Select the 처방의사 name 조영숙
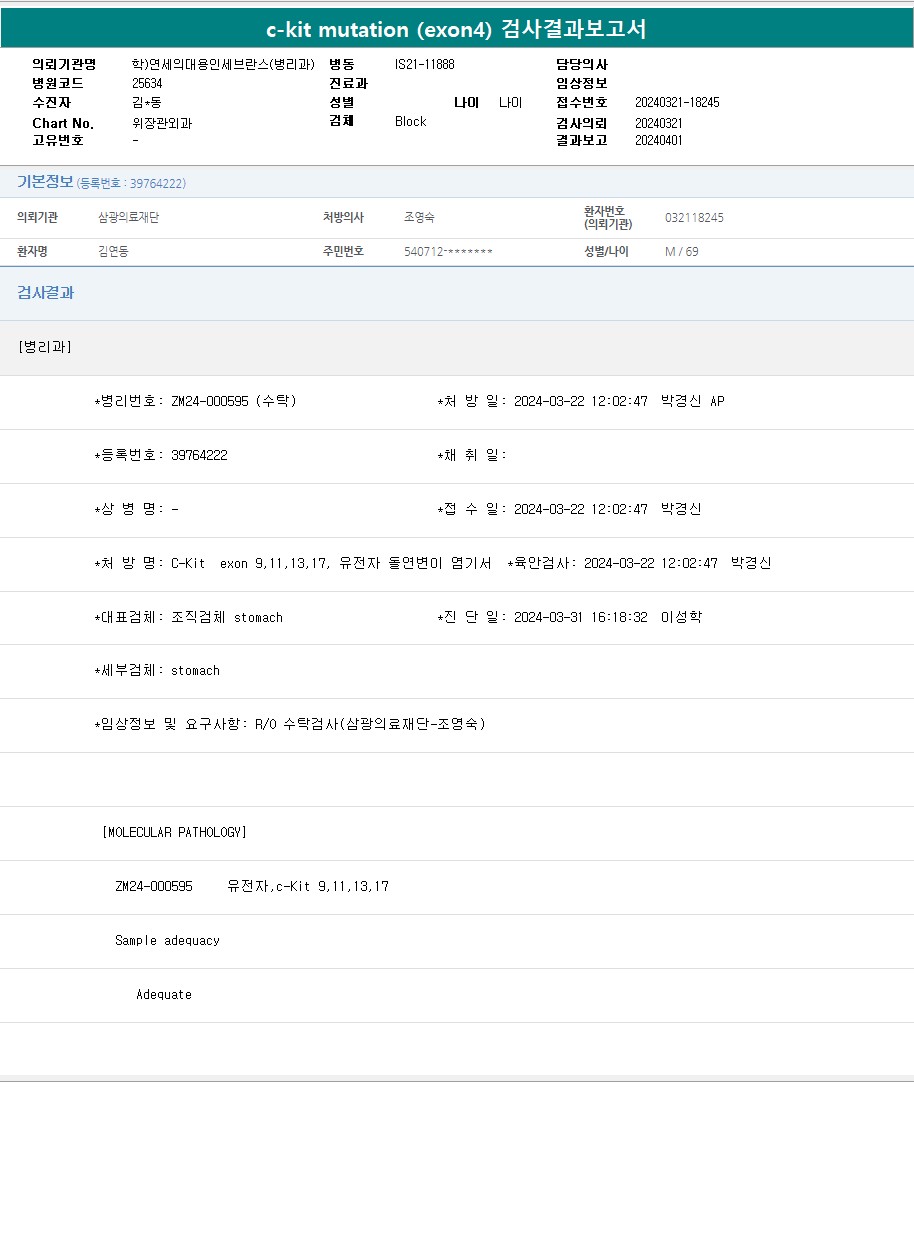Viewport: 914px width, 1242px height. click(x=419, y=218)
